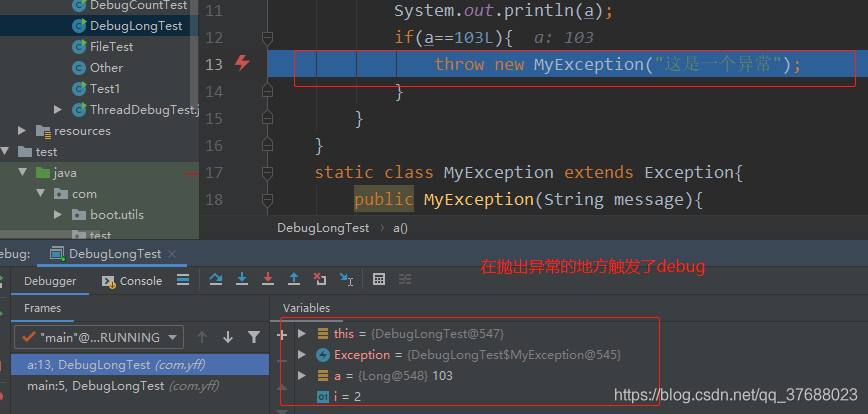This screenshot has height=414, width=868.
Task: Click the Console tab terminal icon
Action: (108, 281)
